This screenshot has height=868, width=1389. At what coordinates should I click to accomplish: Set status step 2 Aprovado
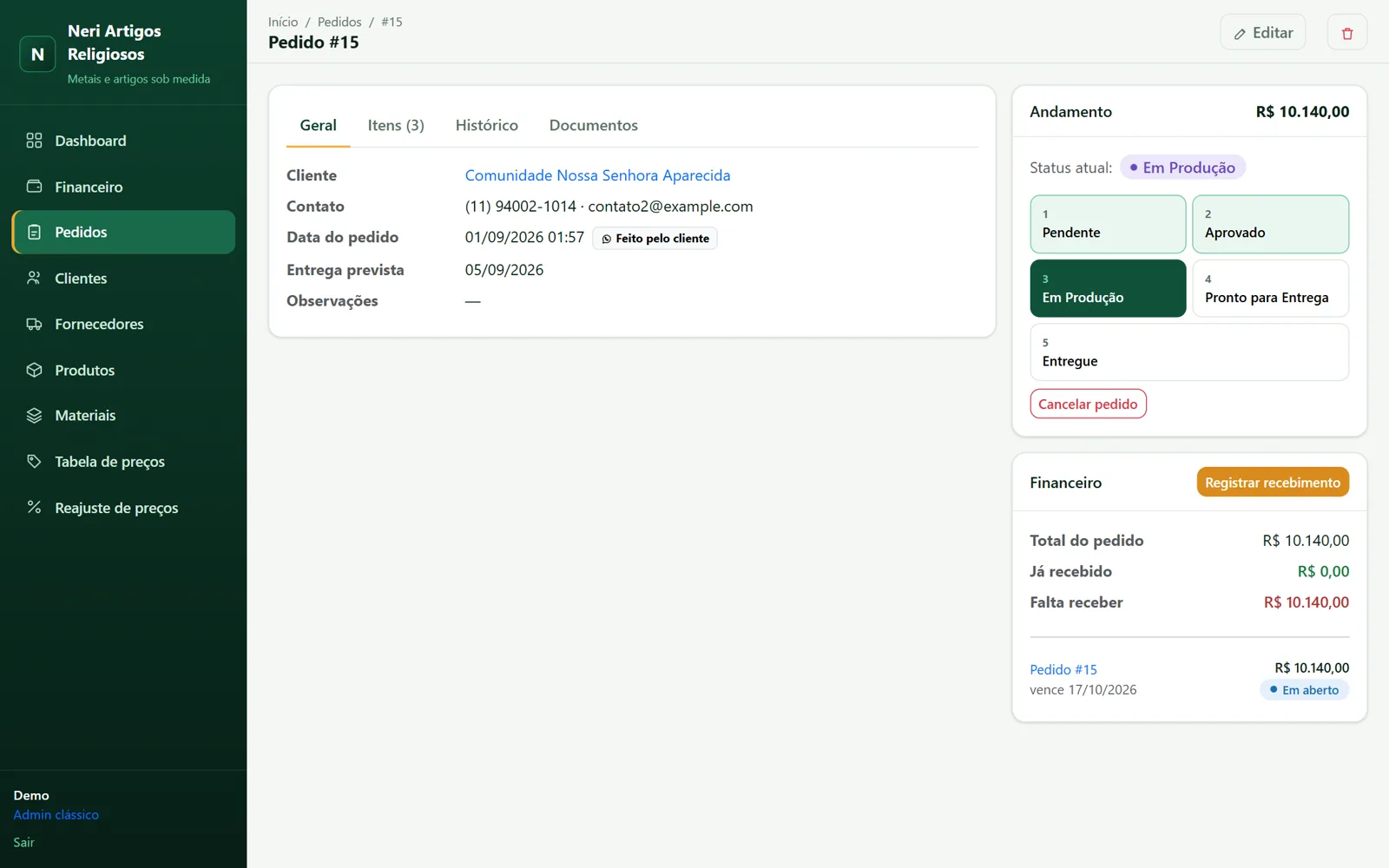click(x=1270, y=224)
